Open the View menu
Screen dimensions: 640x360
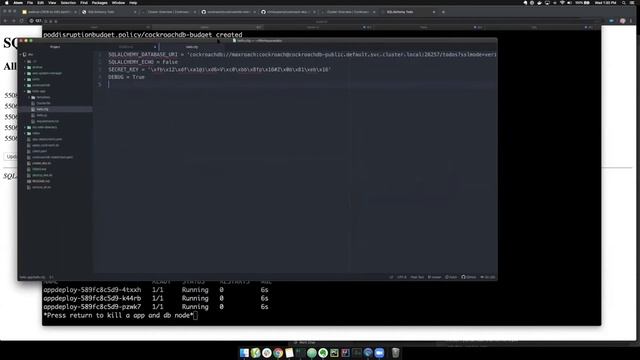click(52, 2)
